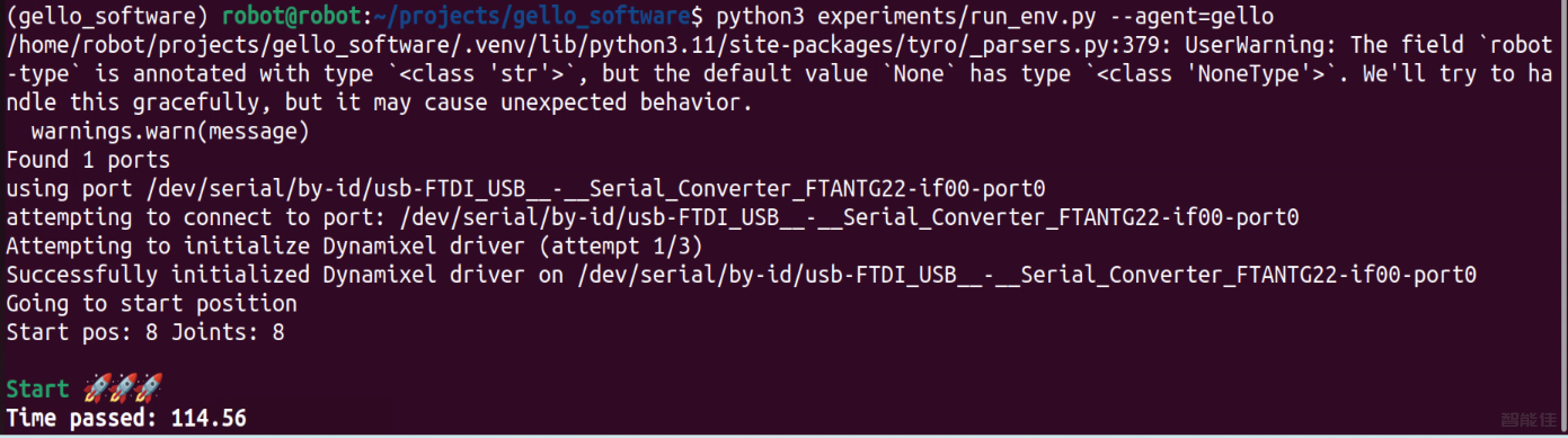Click the "using port" device path line

pos(525,189)
